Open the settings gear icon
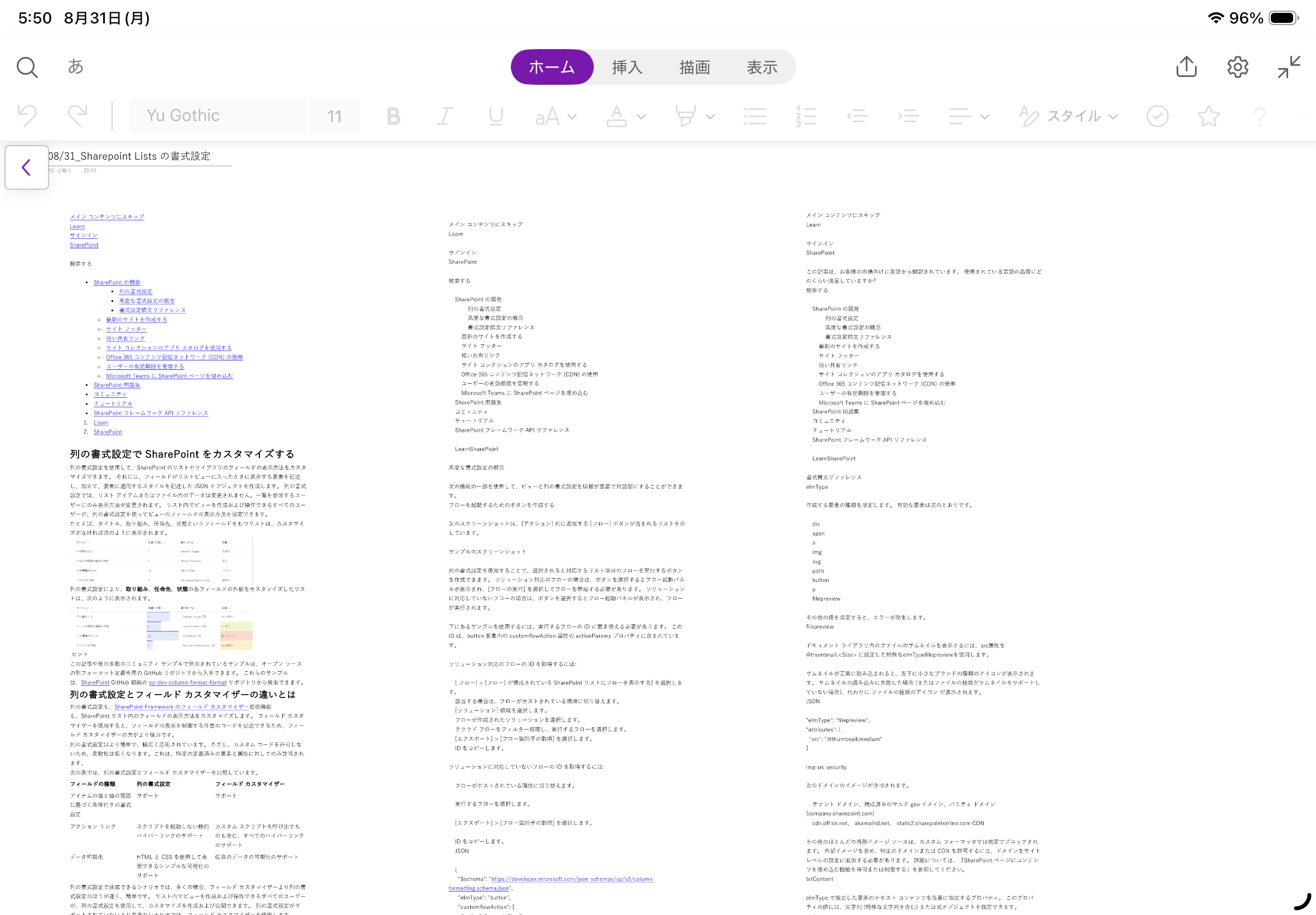Viewport: 1316px width, 915px height. click(1237, 67)
